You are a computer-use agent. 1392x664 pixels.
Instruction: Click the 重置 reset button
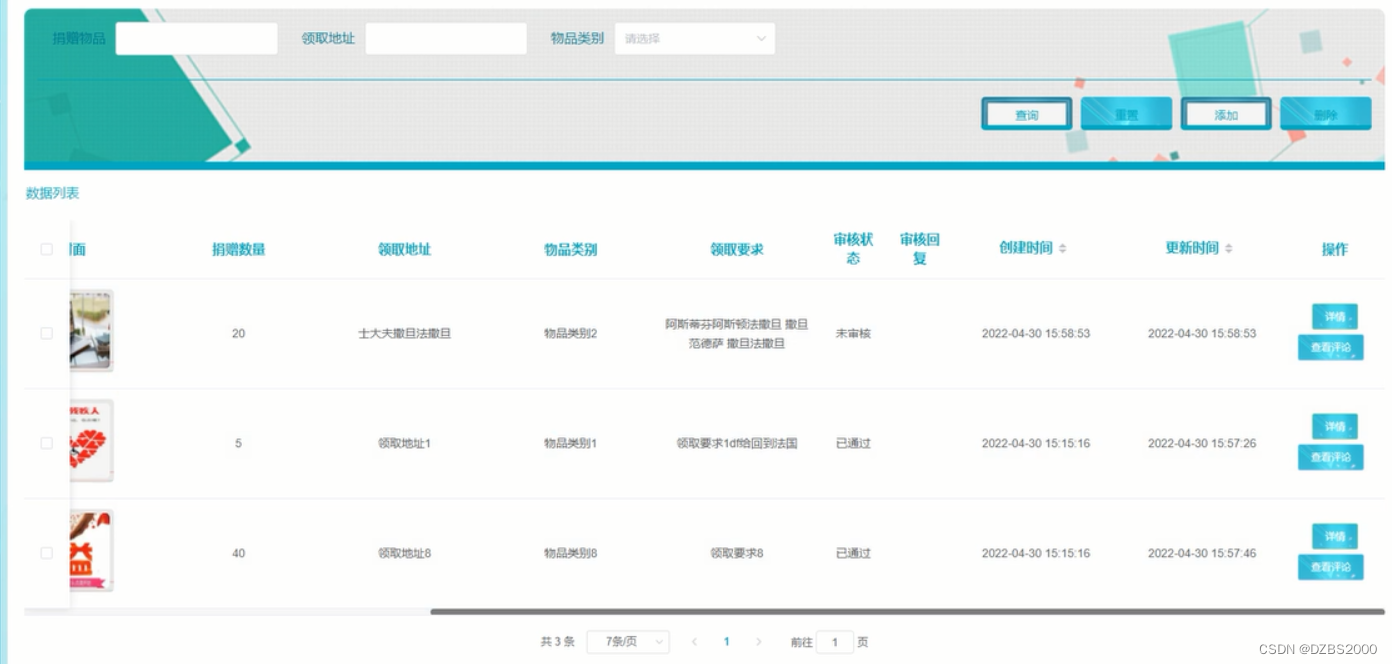coord(1126,114)
